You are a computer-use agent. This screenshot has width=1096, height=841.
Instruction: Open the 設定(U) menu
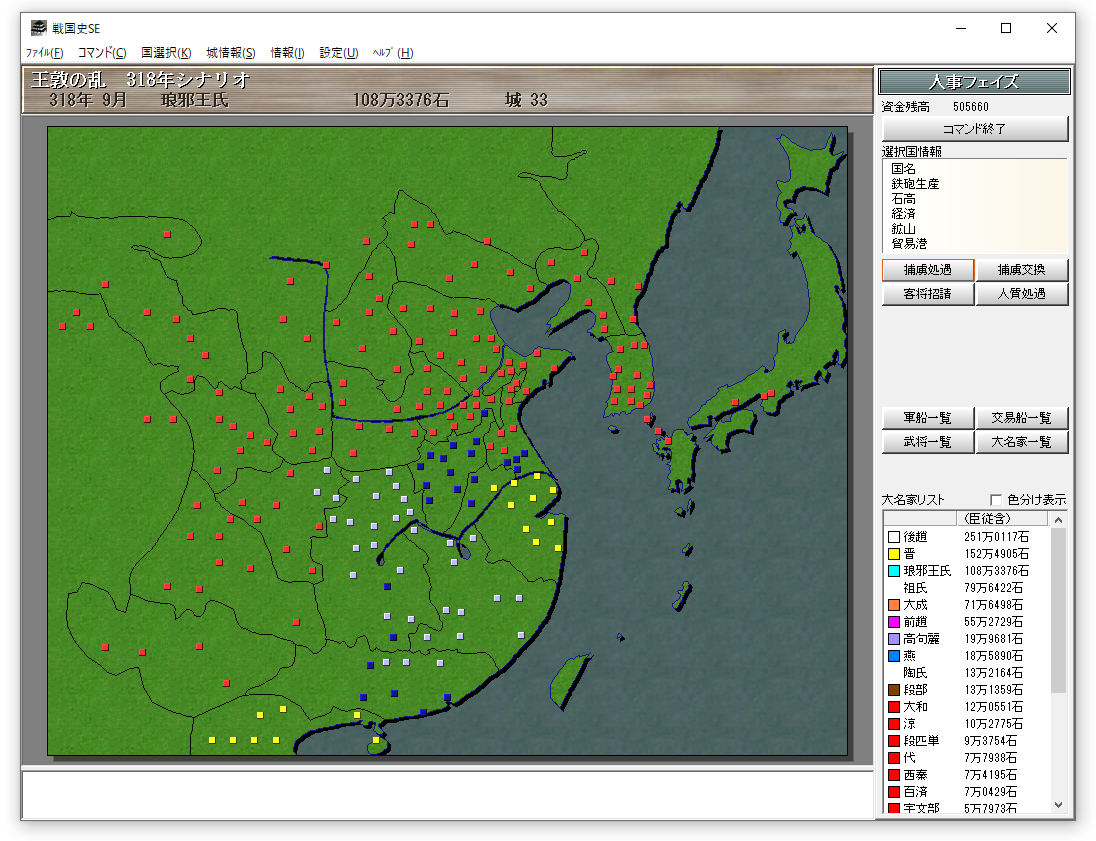(x=338, y=53)
